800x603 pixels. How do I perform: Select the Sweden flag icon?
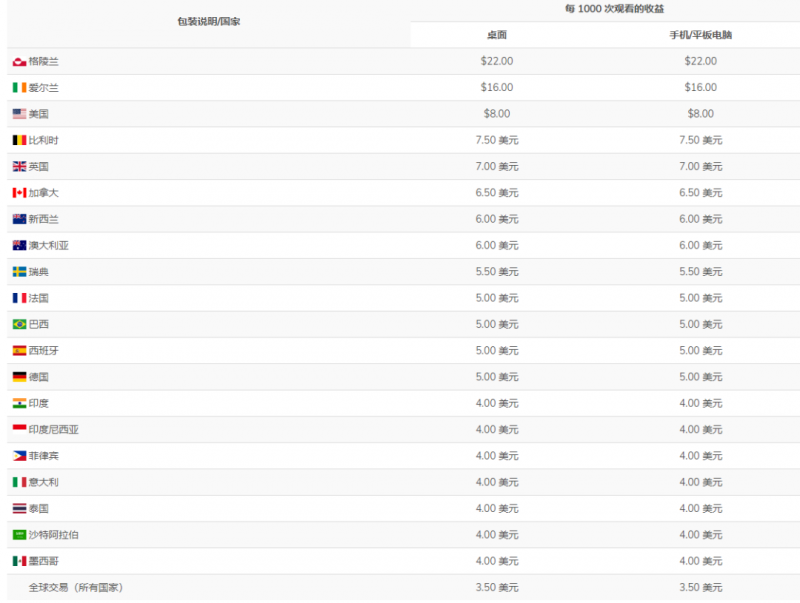(x=19, y=272)
